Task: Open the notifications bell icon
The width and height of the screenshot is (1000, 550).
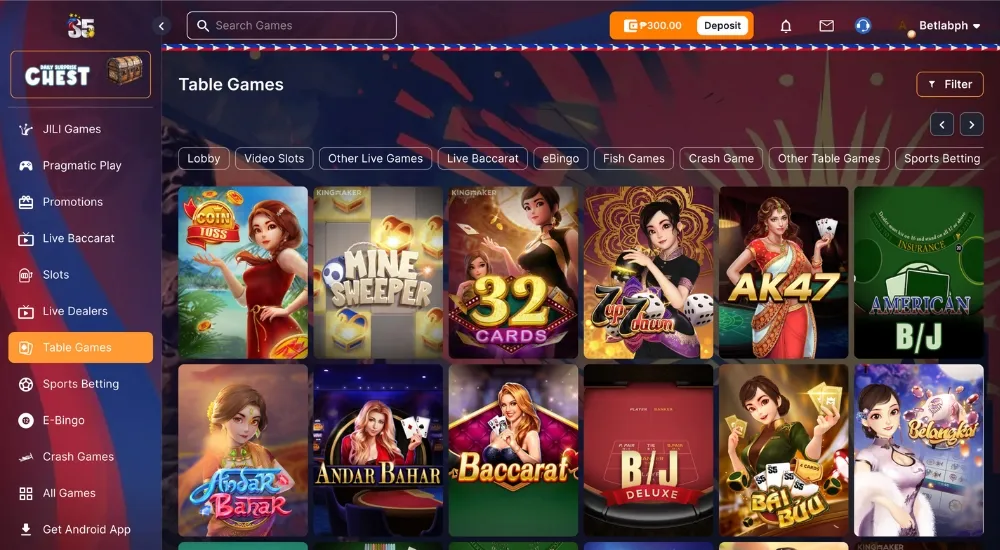Action: 786,26
